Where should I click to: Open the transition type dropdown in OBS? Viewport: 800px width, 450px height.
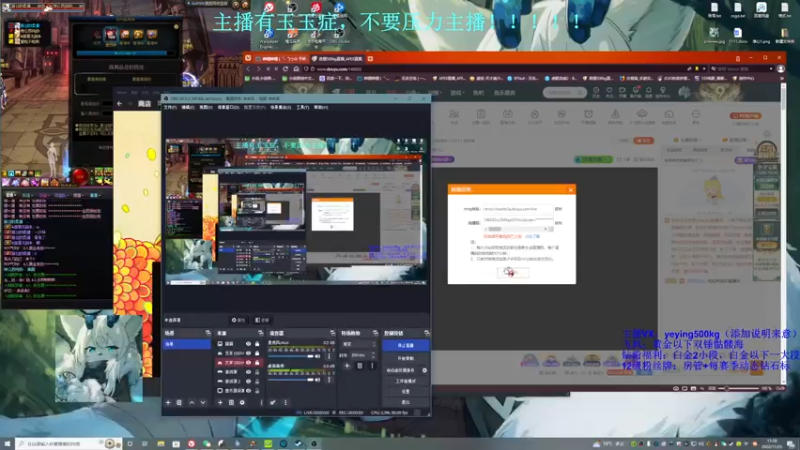click(359, 344)
